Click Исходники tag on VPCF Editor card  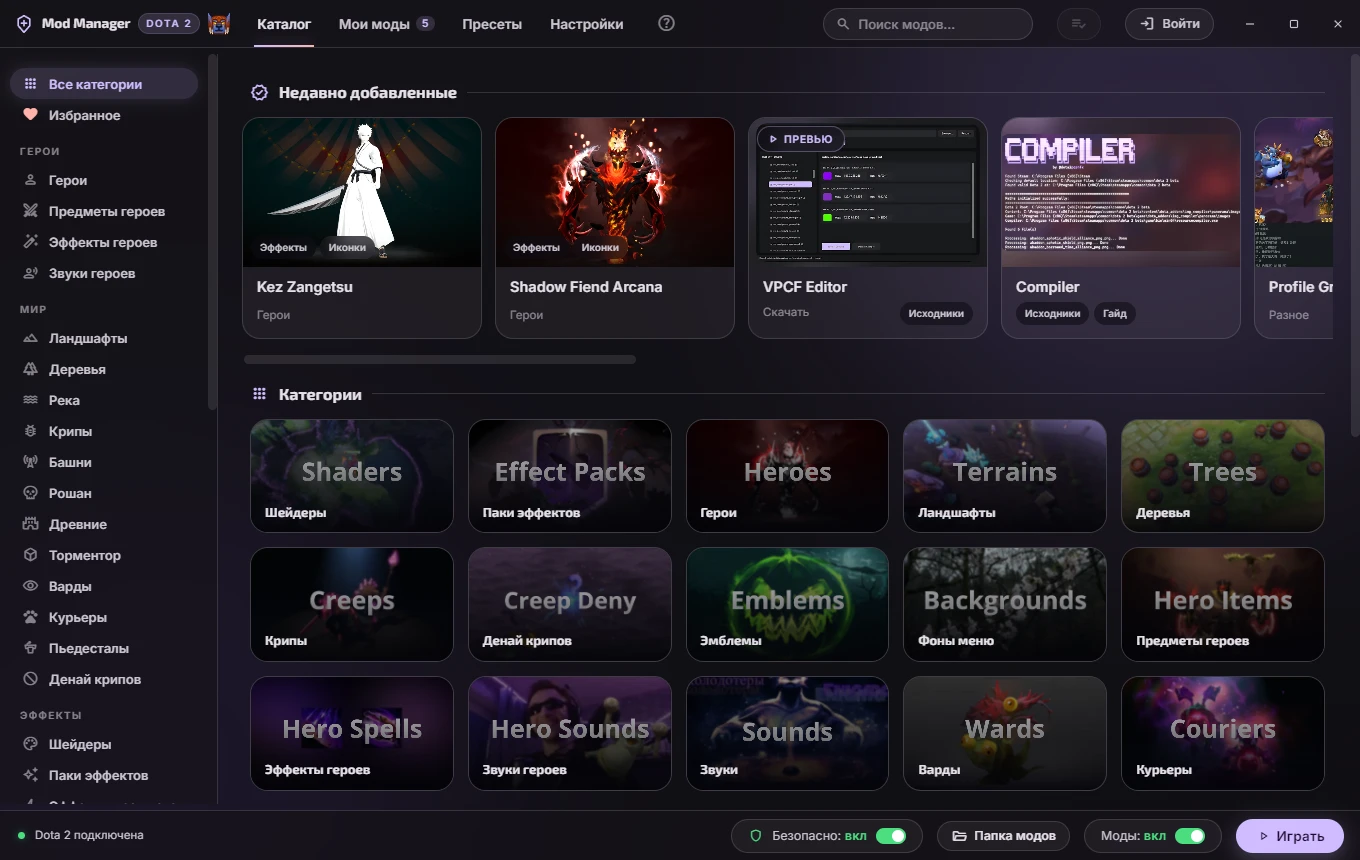click(x=936, y=313)
